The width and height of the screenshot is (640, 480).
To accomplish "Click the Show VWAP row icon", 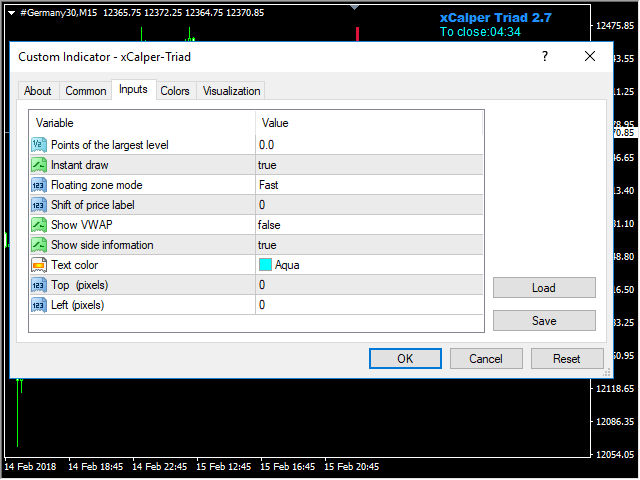I will click(x=39, y=225).
